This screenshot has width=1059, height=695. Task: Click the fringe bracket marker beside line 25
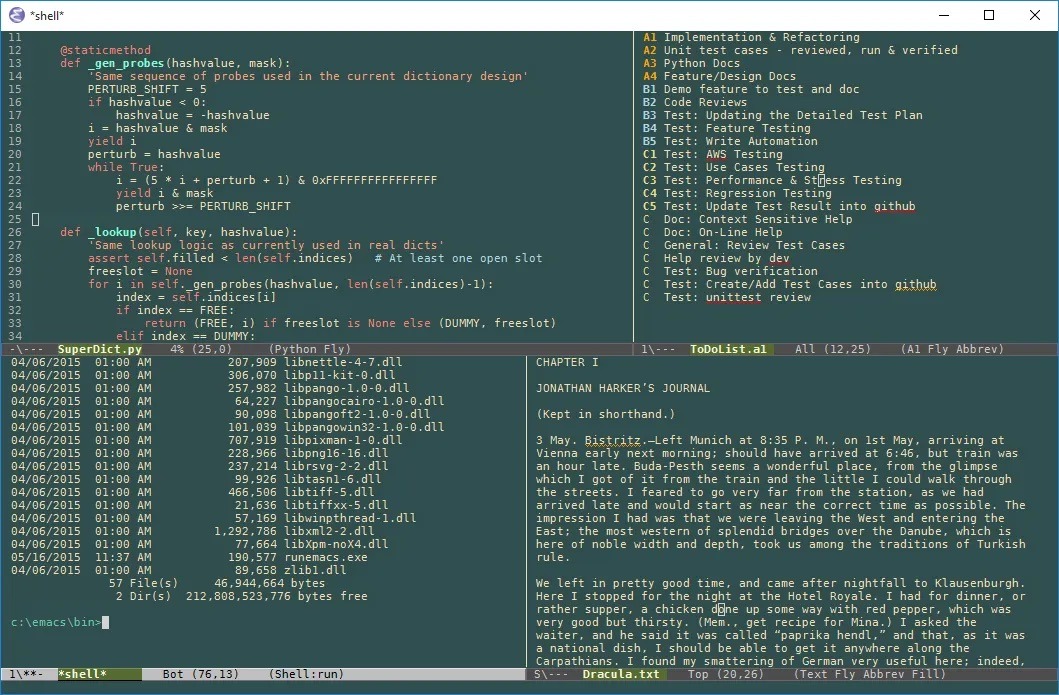35,218
